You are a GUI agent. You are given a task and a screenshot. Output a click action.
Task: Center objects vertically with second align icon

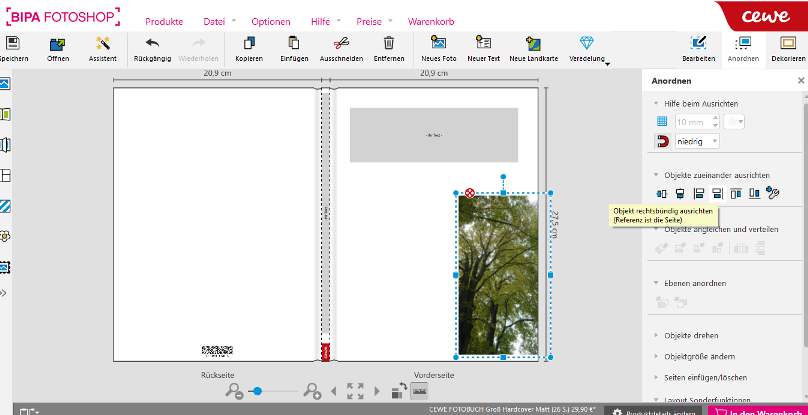680,193
